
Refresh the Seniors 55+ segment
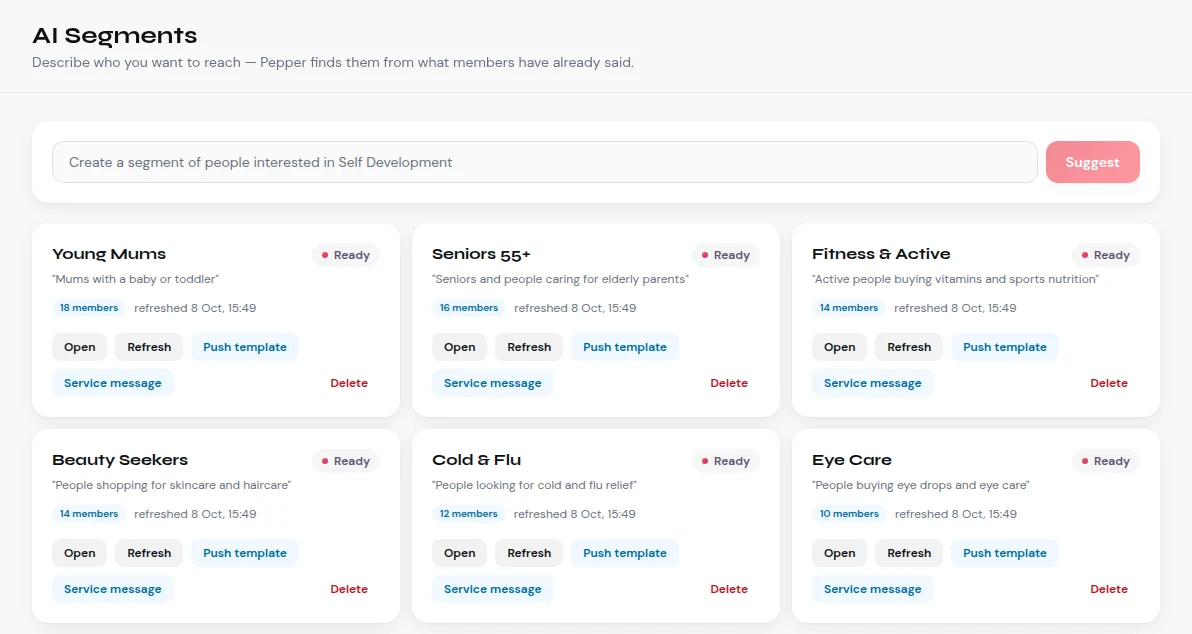(x=529, y=347)
